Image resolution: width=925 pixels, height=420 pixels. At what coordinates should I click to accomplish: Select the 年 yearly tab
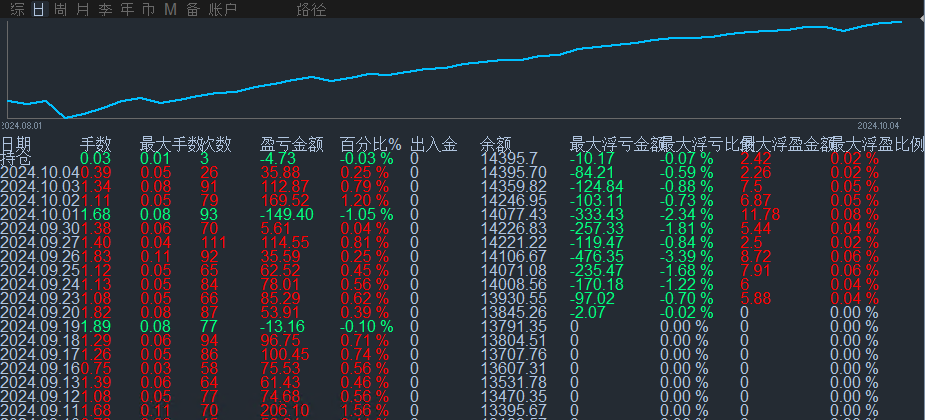click(127, 9)
